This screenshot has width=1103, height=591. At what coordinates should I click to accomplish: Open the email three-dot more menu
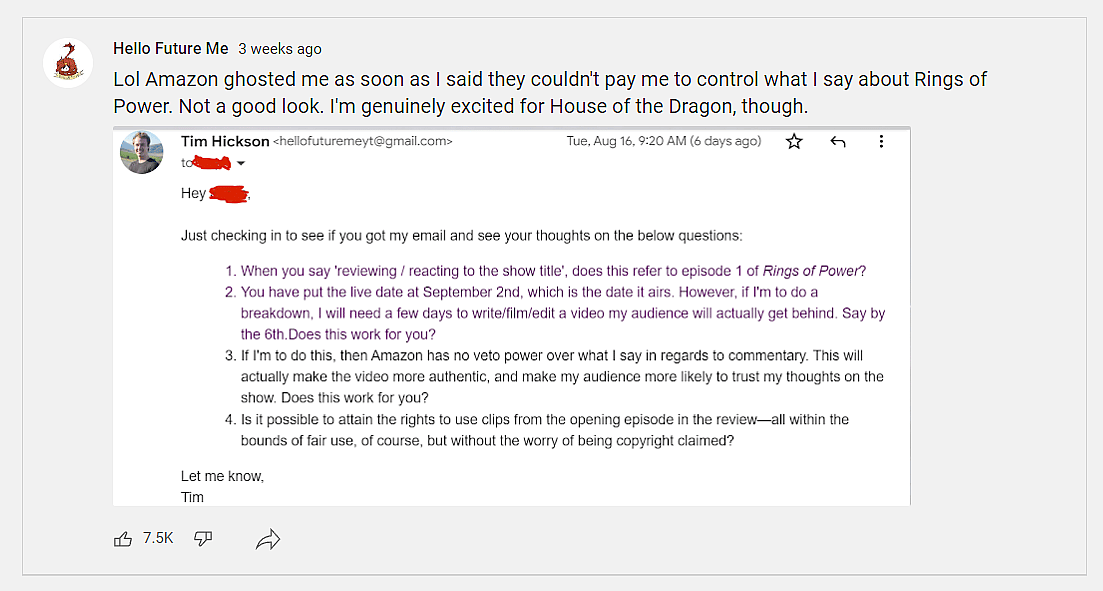pyautogui.click(x=881, y=142)
